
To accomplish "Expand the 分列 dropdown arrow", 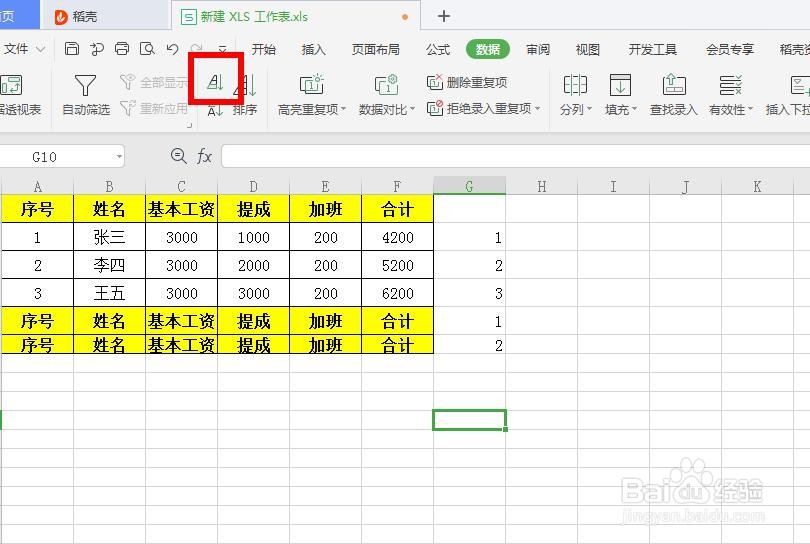I will click(x=589, y=109).
